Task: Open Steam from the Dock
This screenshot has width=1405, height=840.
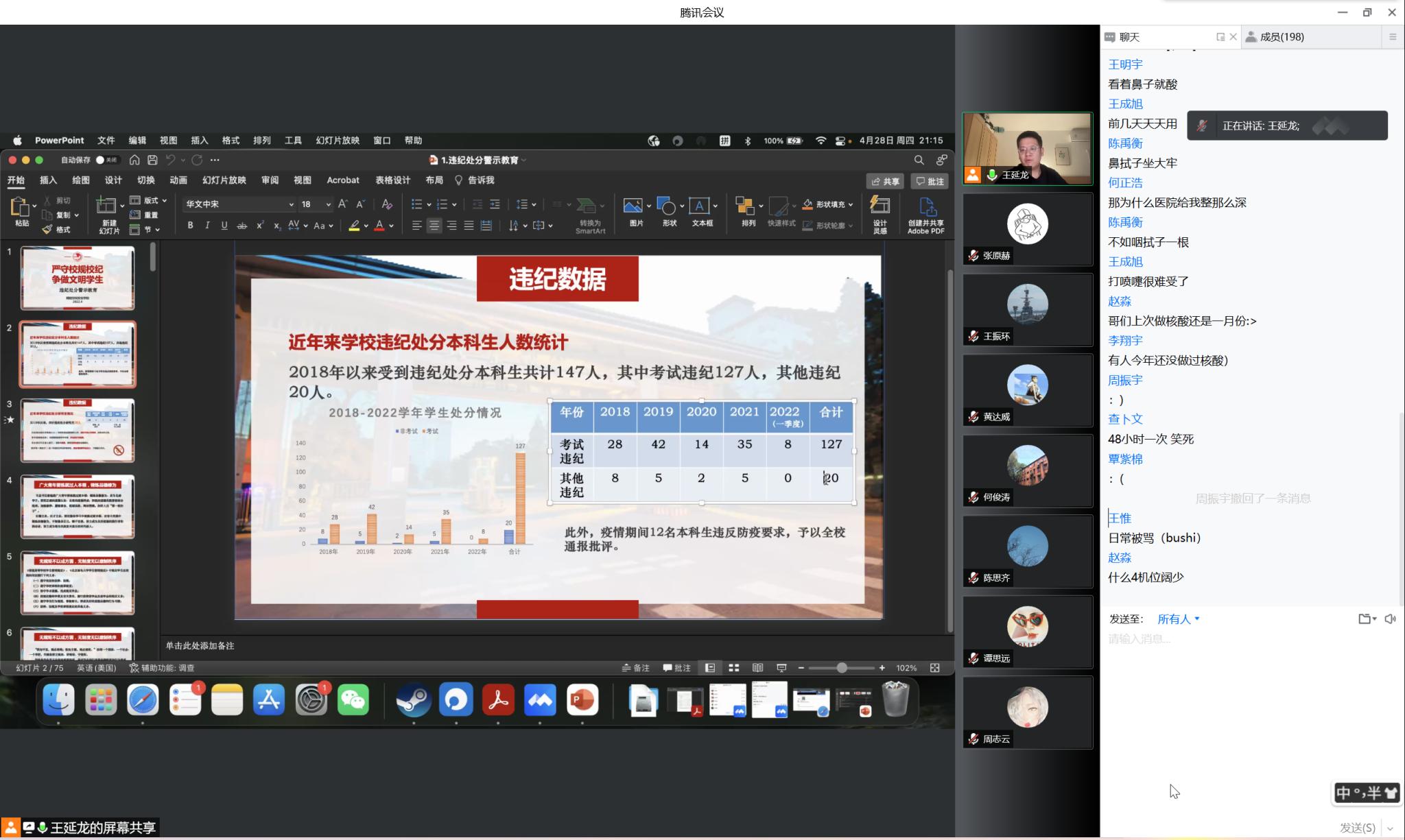Action: click(414, 700)
